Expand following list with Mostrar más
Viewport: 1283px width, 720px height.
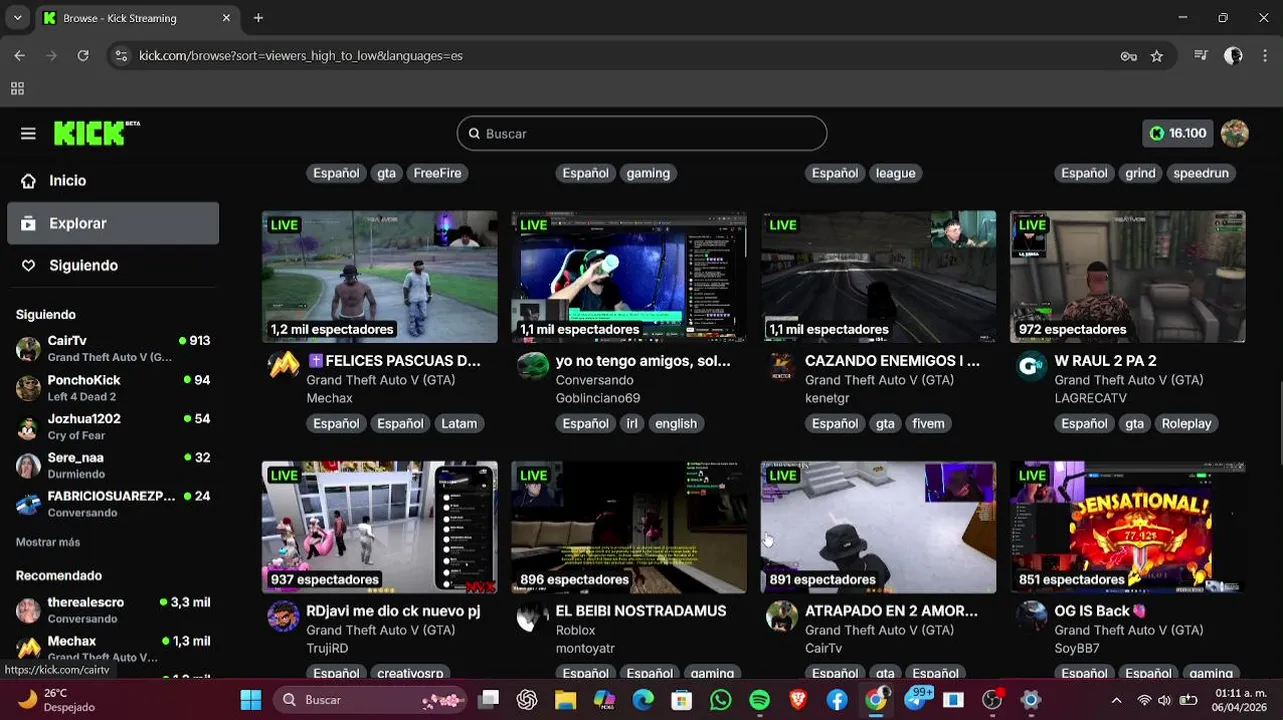click(x=48, y=542)
